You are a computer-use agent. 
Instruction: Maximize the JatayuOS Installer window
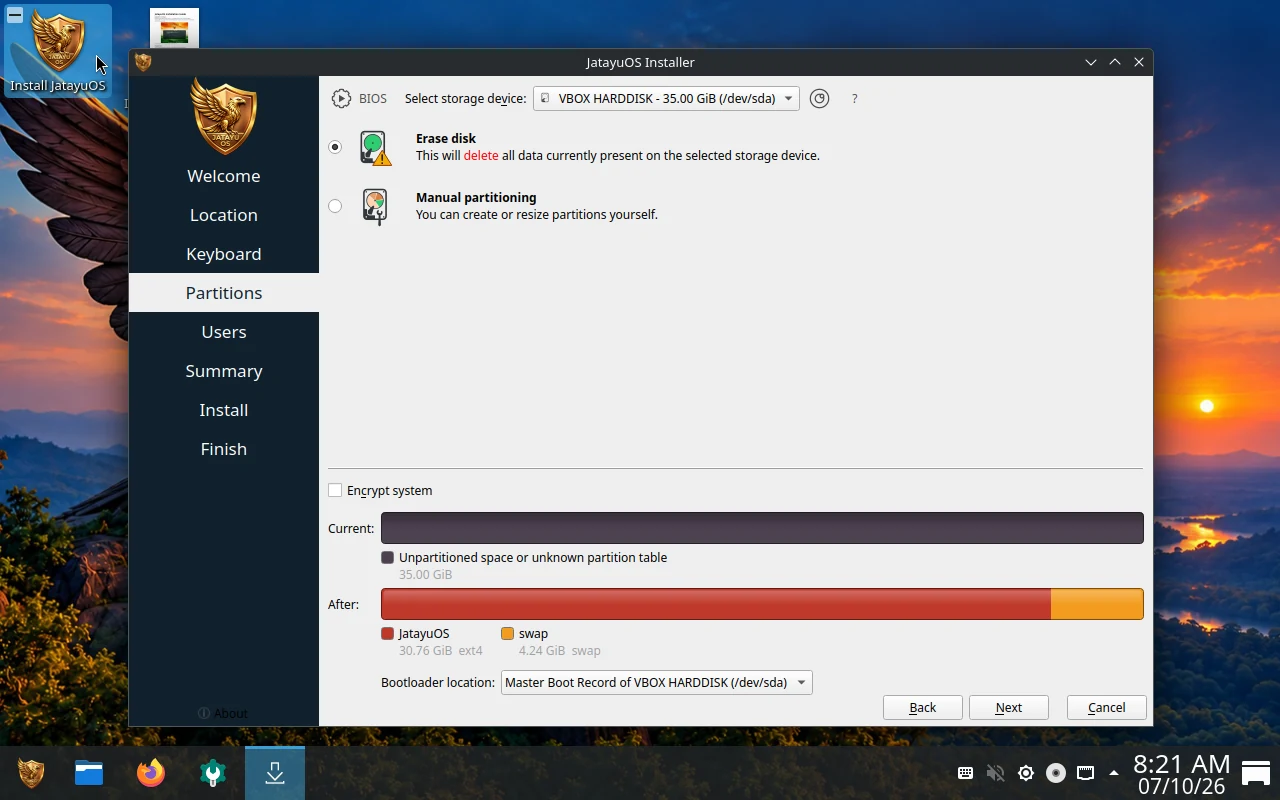point(1115,62)
